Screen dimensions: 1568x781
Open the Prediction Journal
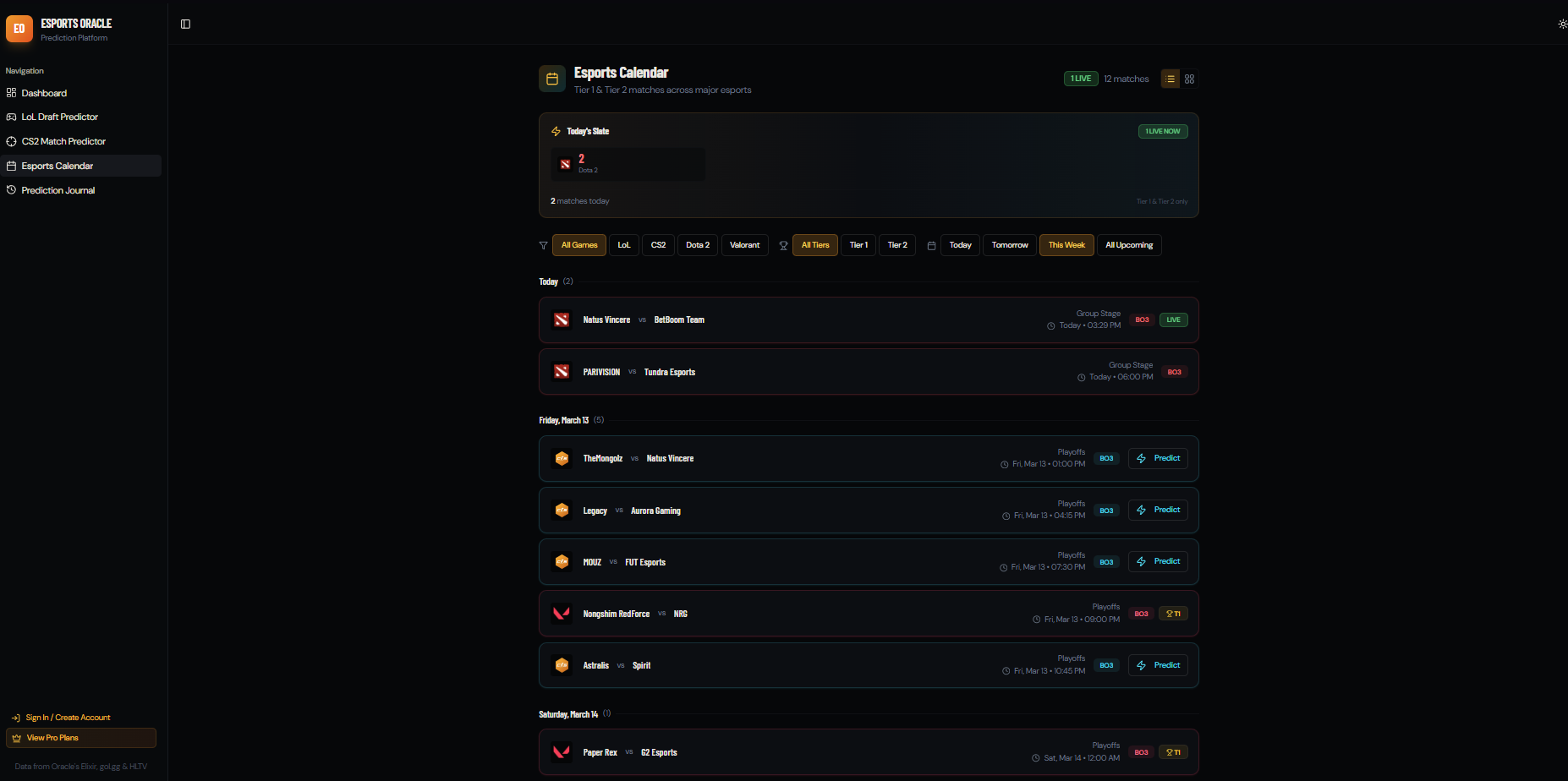point(57,189)
